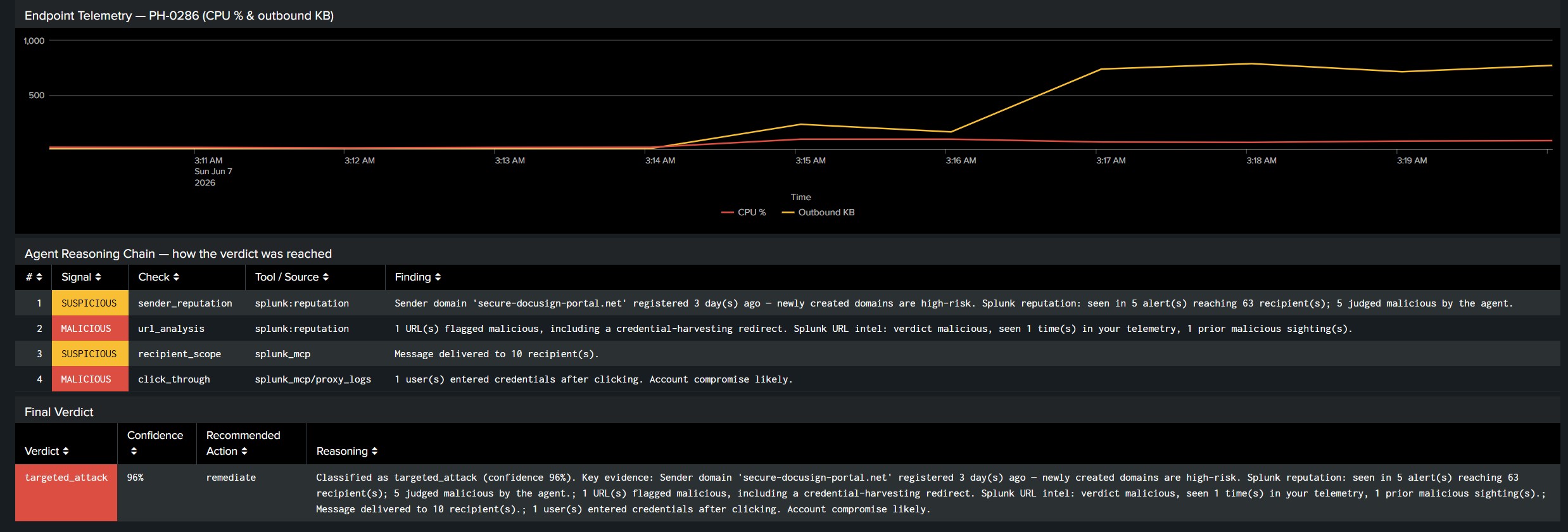1568x532 pixels.
Task: Click the 3:17 AM time axis label
Action: 1111,160
